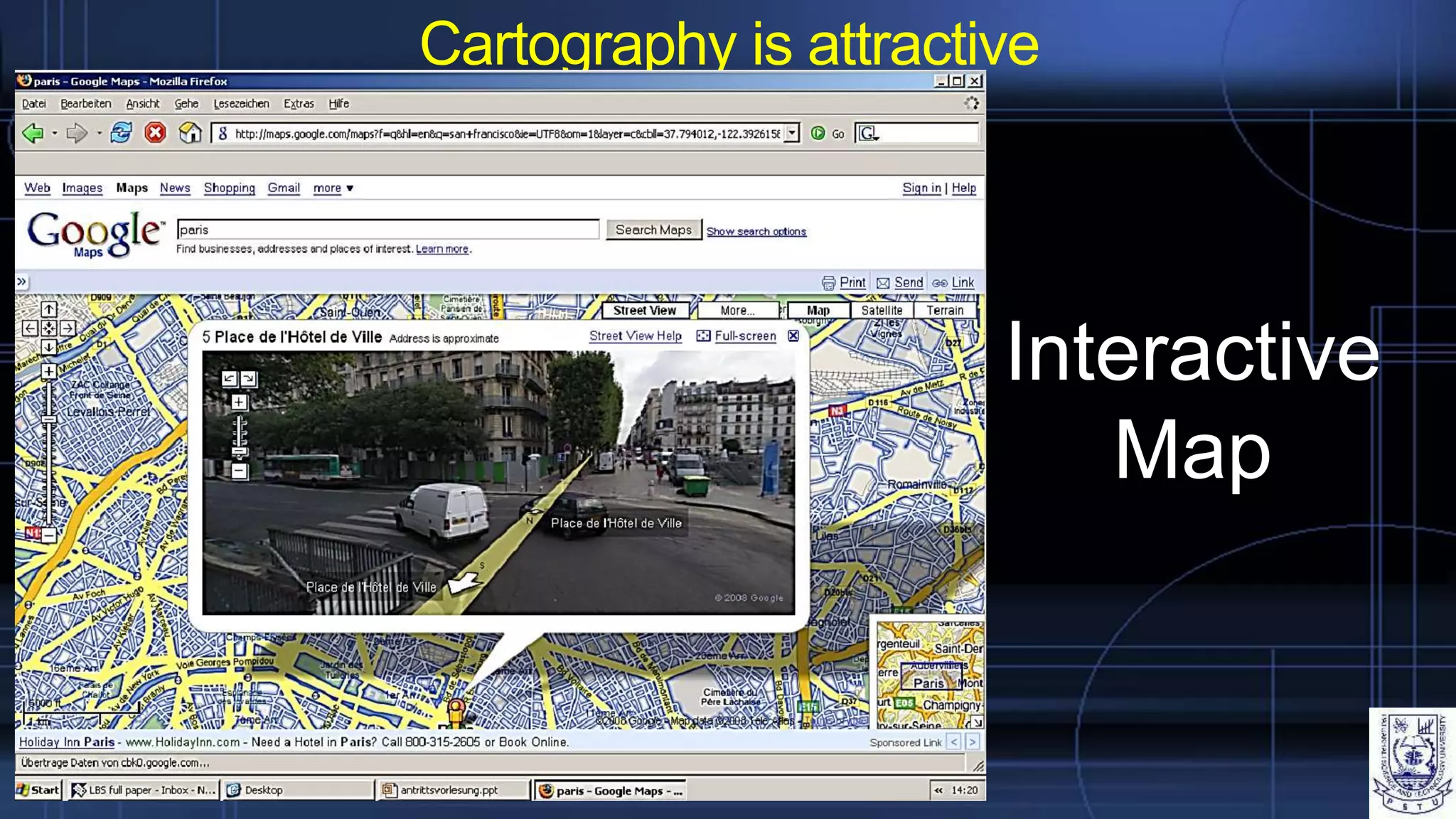Open Street View in Full-screen
Viewport: 1456px width, 819px height.
point(736,336)
